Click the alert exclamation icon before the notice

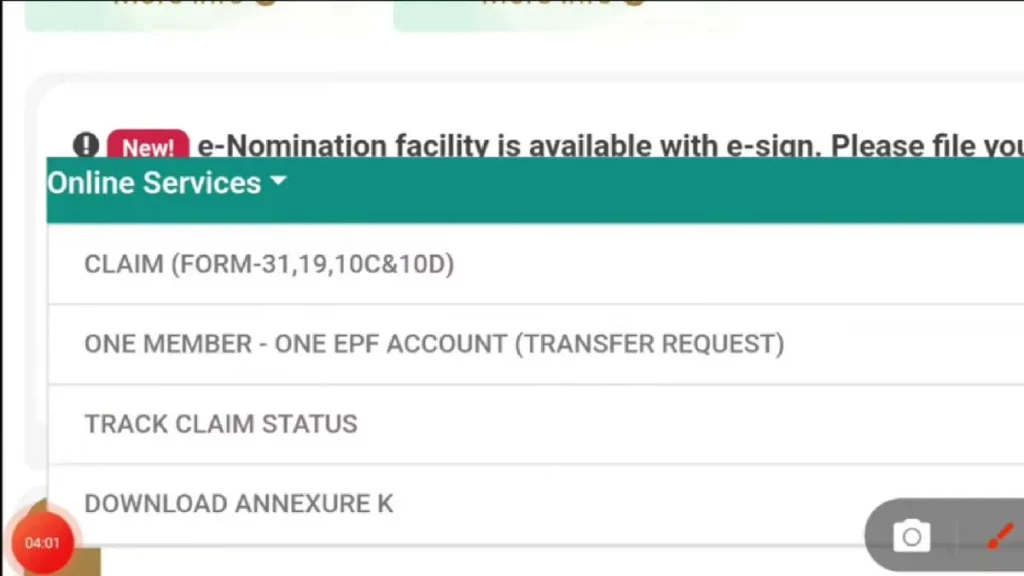coord(86,145)
